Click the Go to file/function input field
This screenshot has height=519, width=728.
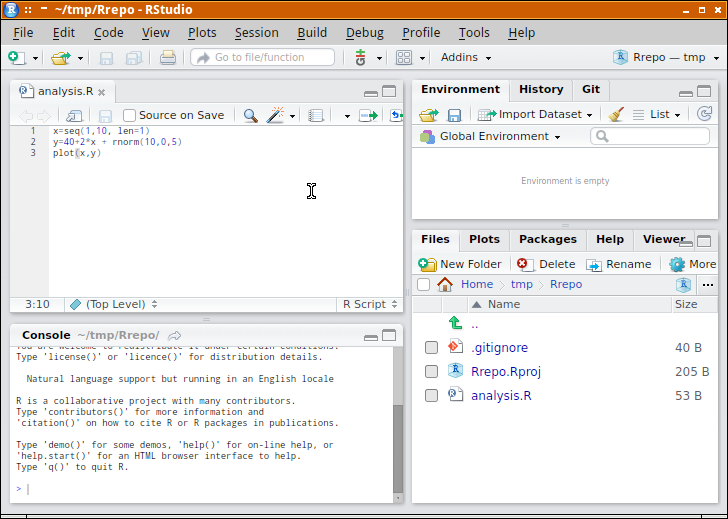coord(262,58)
